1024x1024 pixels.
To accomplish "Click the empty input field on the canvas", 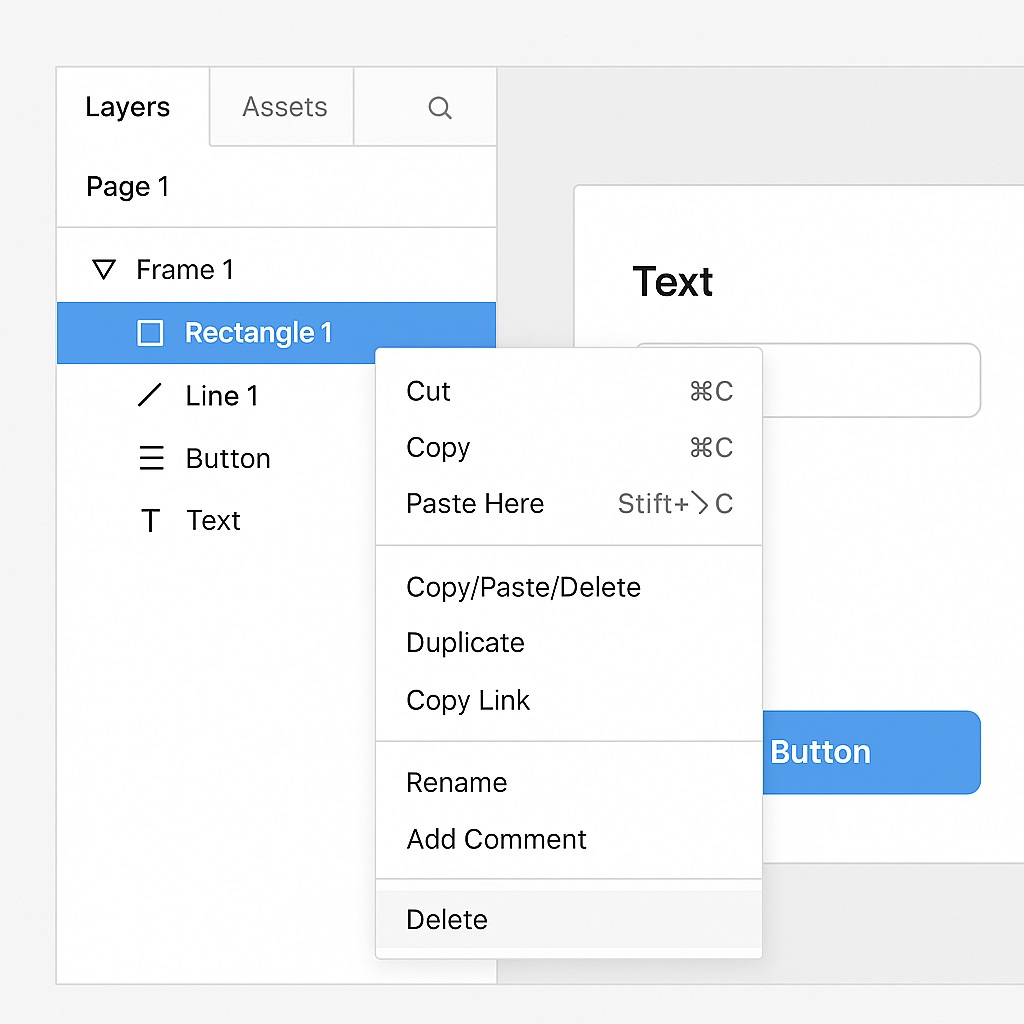I will point(880,380).
